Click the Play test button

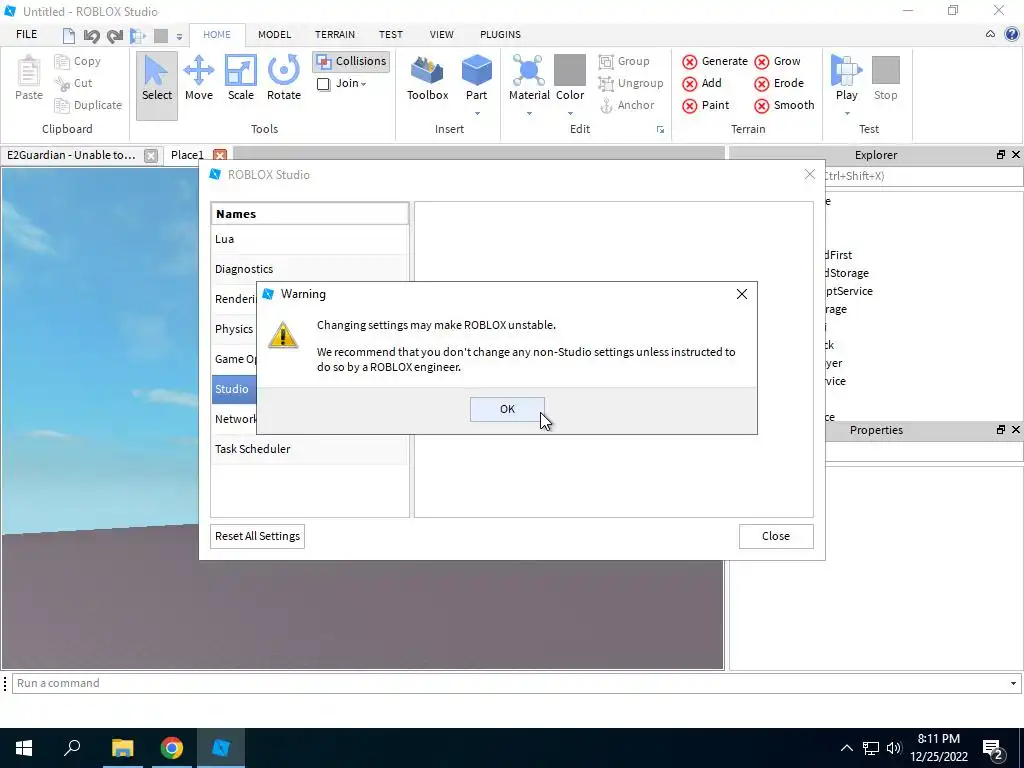(x=846, y=78)
